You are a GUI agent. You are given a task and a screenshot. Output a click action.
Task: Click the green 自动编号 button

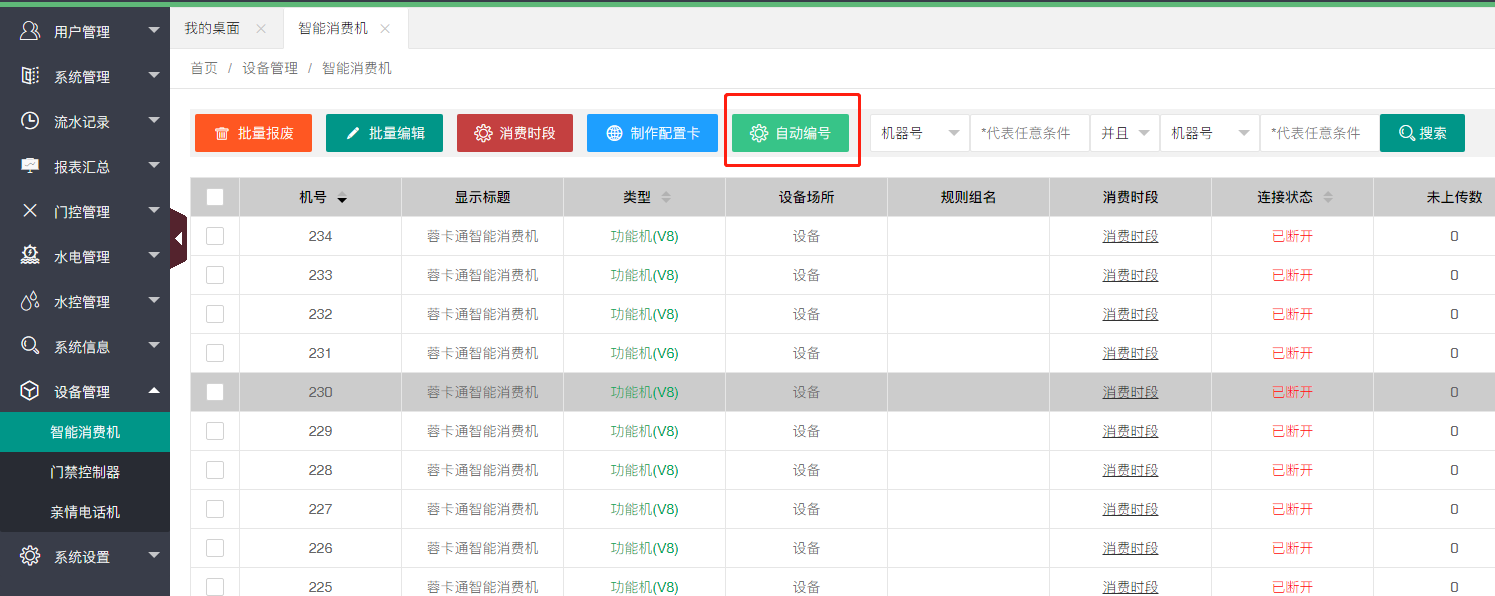coord(790,133)
